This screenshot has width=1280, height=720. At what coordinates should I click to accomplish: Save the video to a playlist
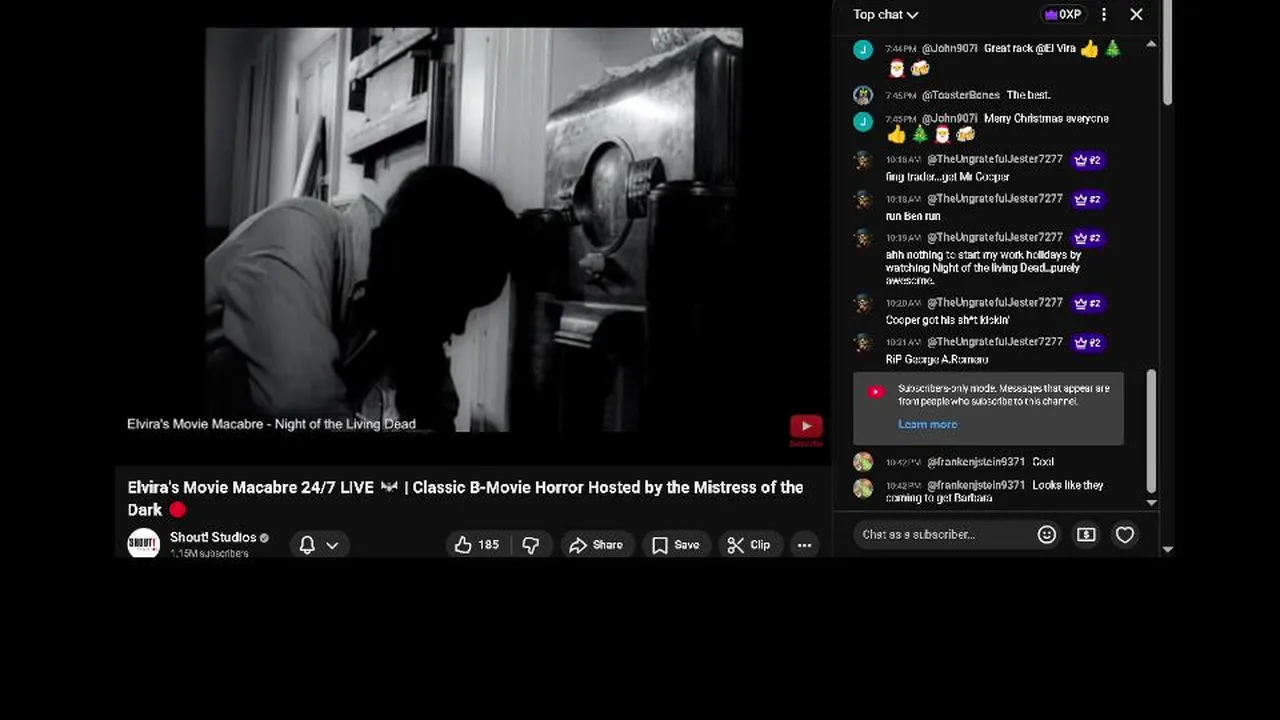pyautogui.click(x=675, y=545)
